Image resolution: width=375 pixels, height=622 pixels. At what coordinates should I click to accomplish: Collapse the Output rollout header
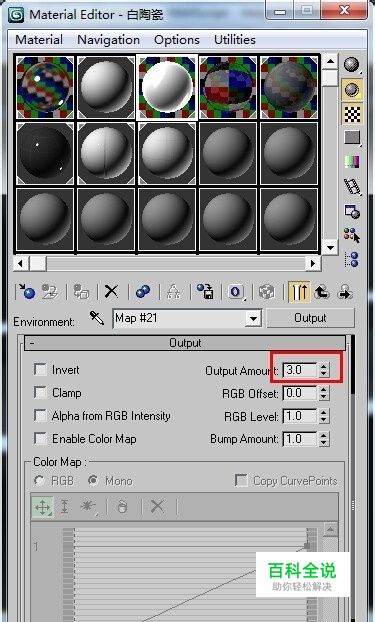pos(185,343)
